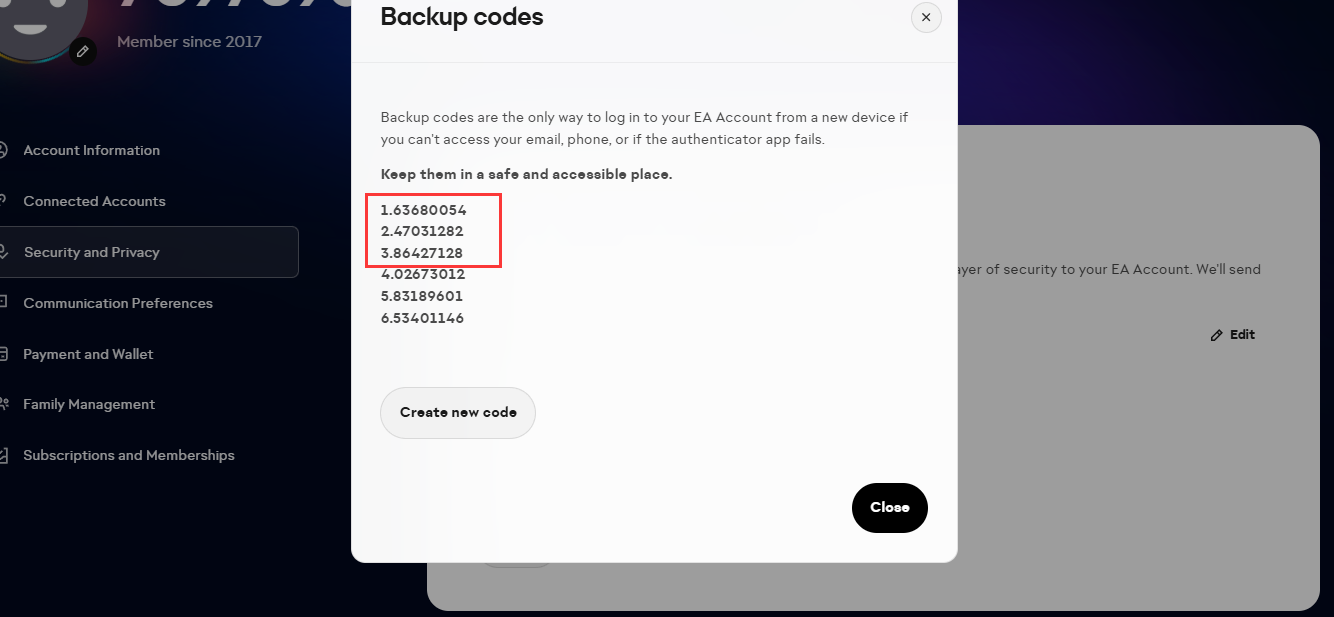
Task: Click backup code number 1
Action: click(x=423, y=210)
